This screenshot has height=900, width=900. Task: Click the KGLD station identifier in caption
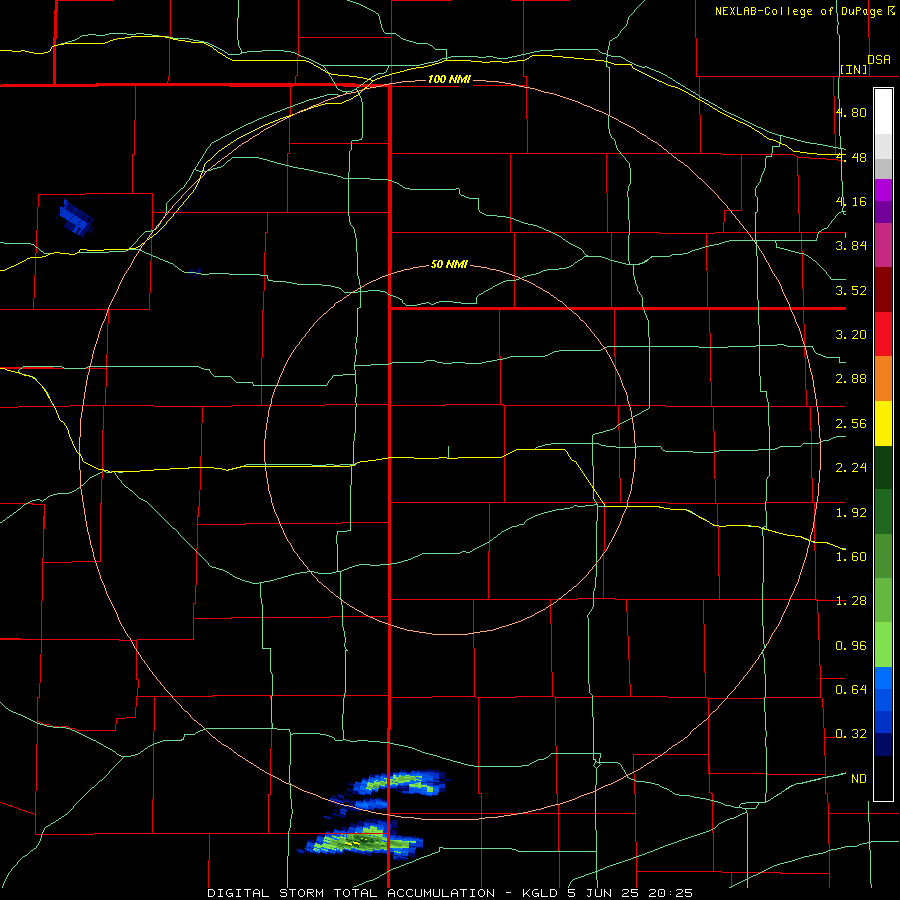point(541,893)
